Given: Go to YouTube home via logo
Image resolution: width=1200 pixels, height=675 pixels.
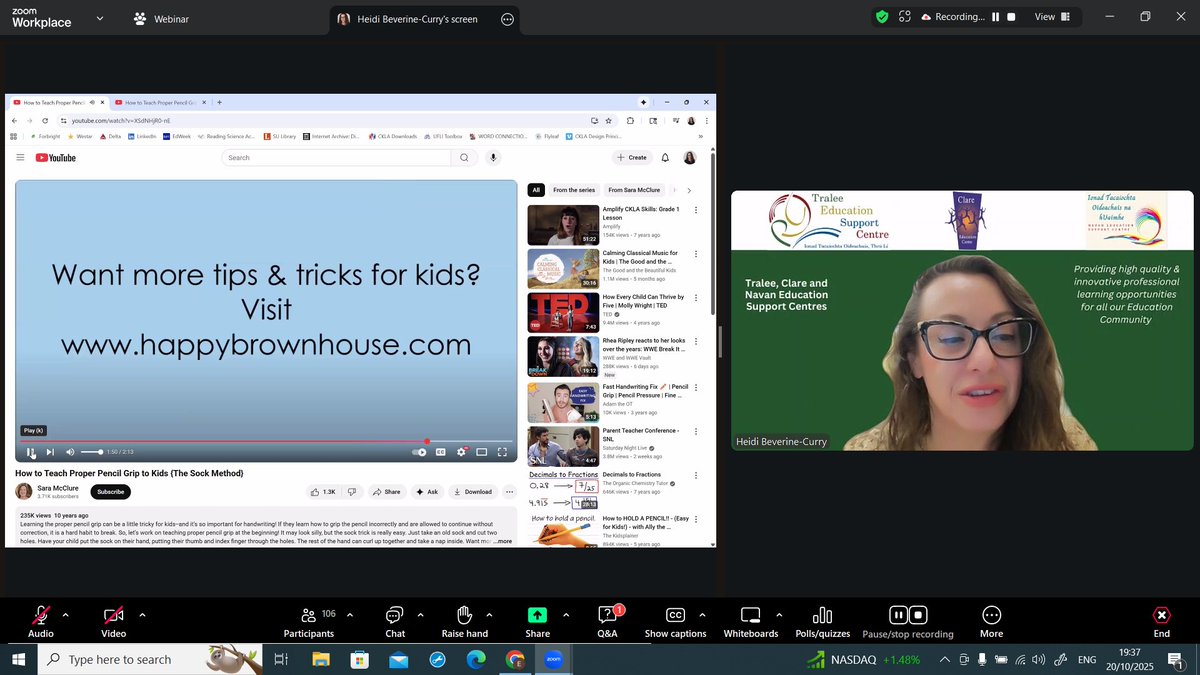Looking at the screenshot, I should click(56, 158).
